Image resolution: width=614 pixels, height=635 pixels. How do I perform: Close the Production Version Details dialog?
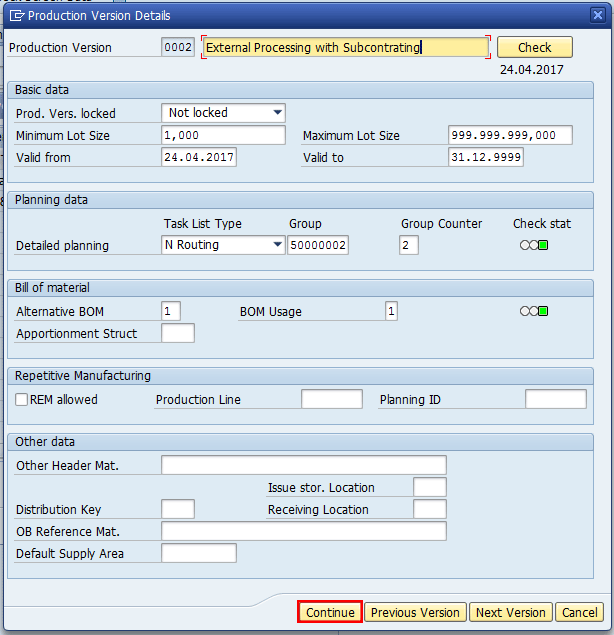click(598, 15)
